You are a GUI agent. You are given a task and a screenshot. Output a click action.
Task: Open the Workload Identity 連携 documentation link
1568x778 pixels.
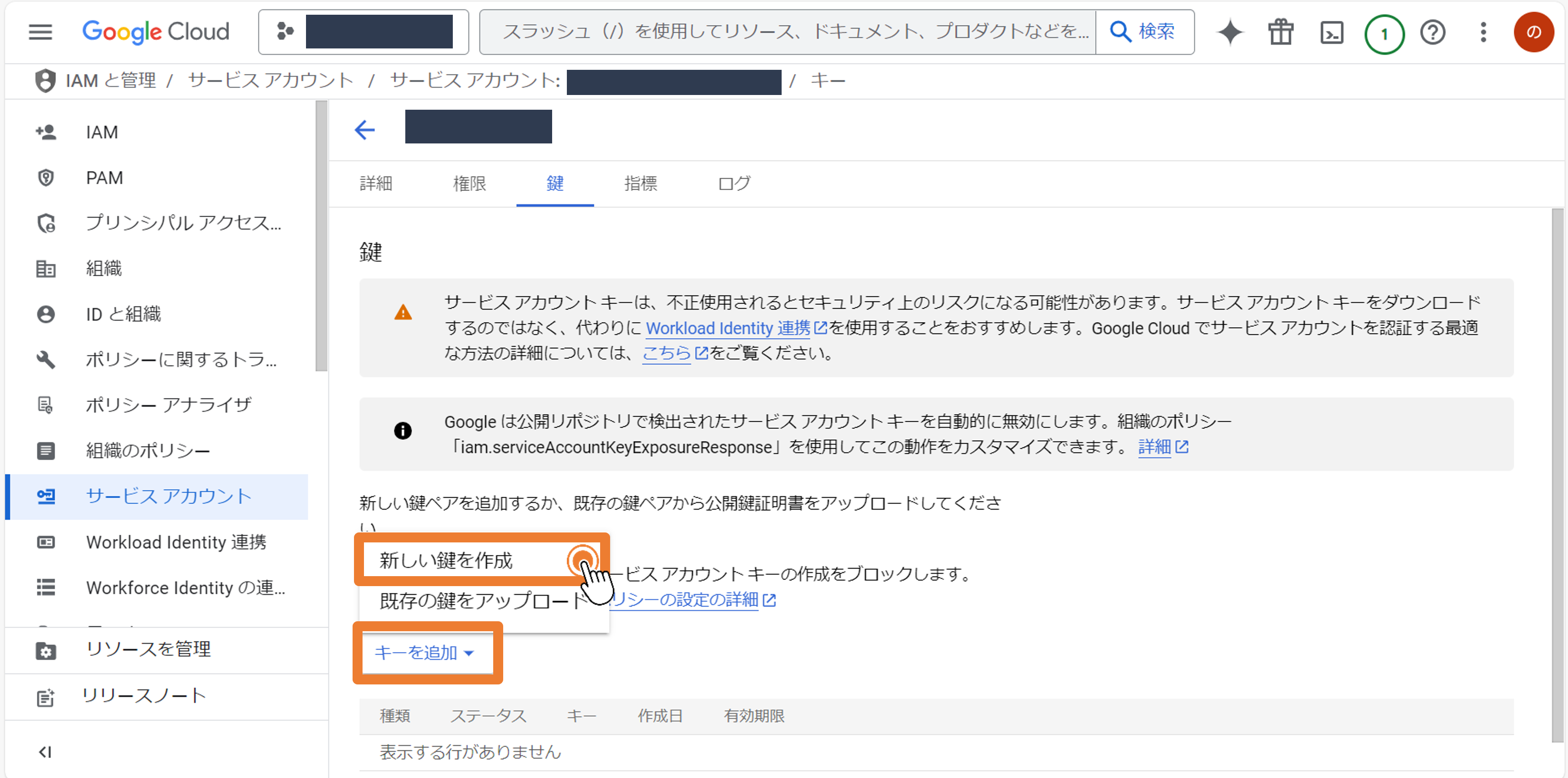[x=736, y=329]
